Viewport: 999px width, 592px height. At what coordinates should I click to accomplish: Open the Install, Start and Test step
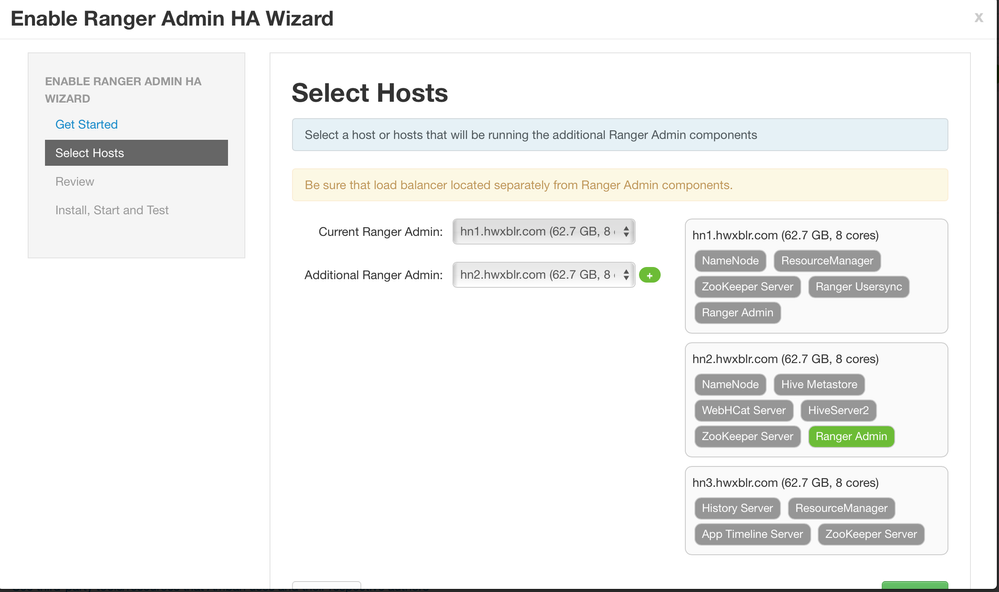click(x=112, y=210)
